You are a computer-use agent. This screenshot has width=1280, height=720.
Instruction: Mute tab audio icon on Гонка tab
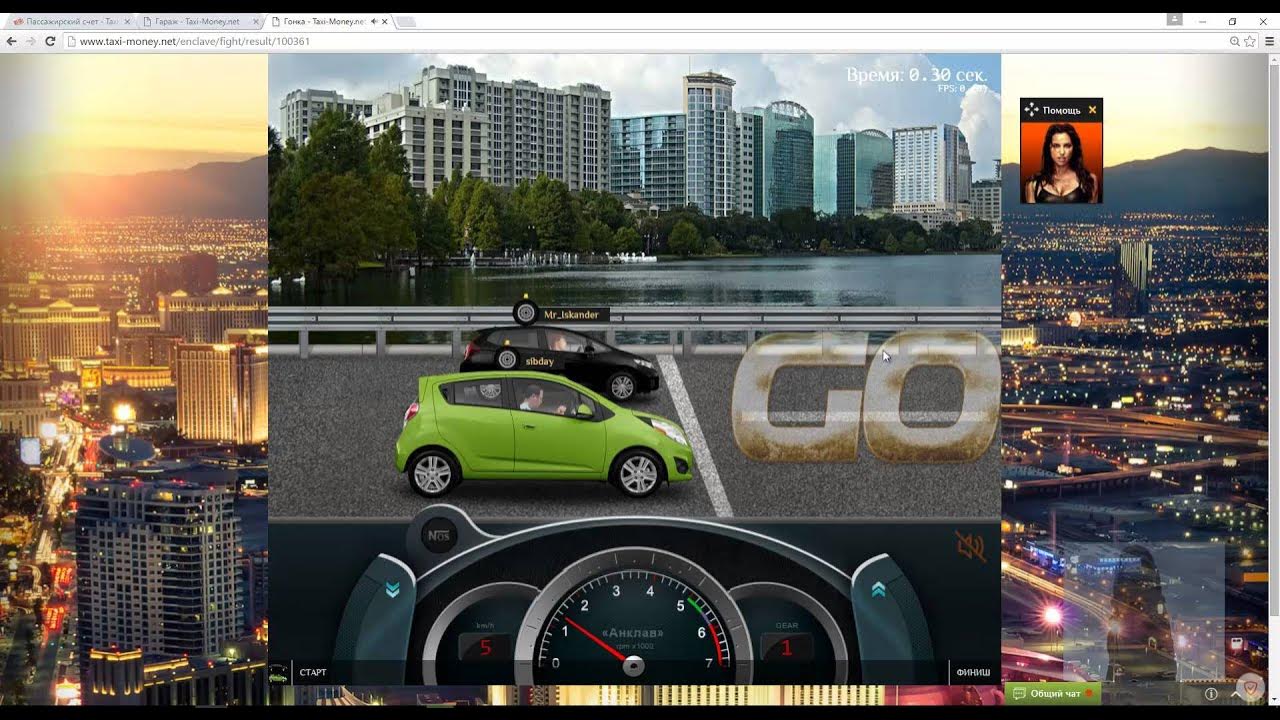tap(374, 21)
